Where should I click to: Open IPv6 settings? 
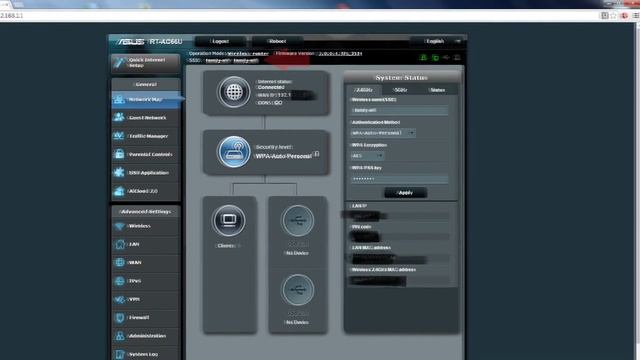click(x=145, y=281)
